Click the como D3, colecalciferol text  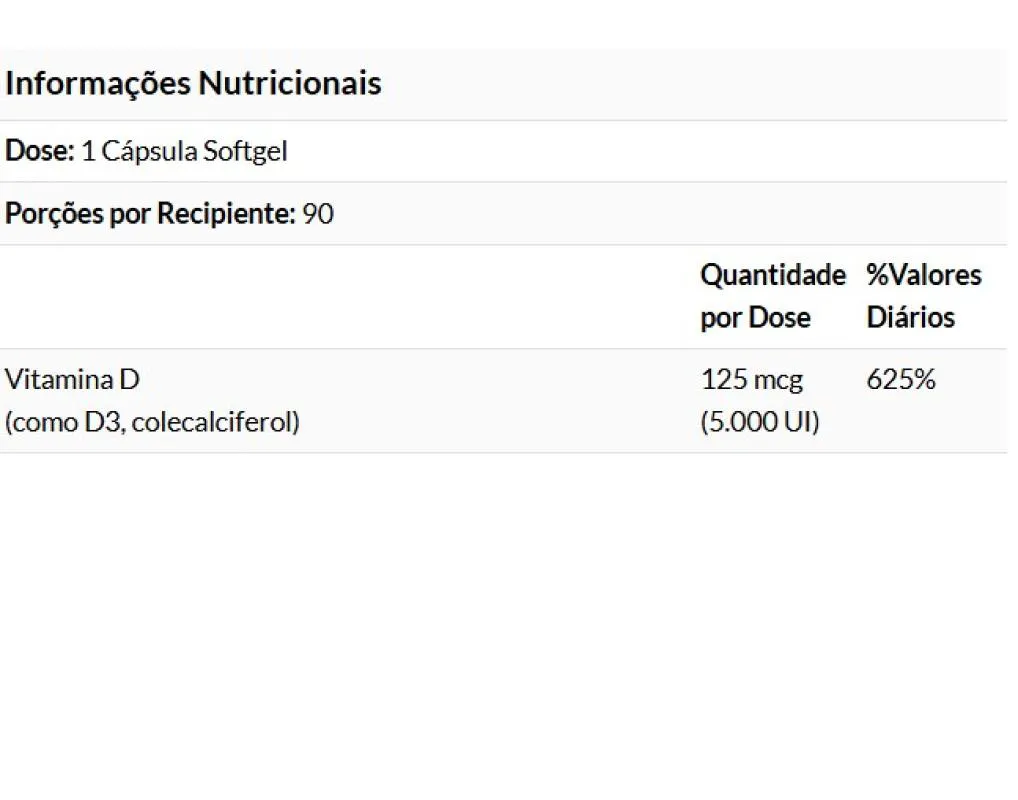(x=152, y=423)
